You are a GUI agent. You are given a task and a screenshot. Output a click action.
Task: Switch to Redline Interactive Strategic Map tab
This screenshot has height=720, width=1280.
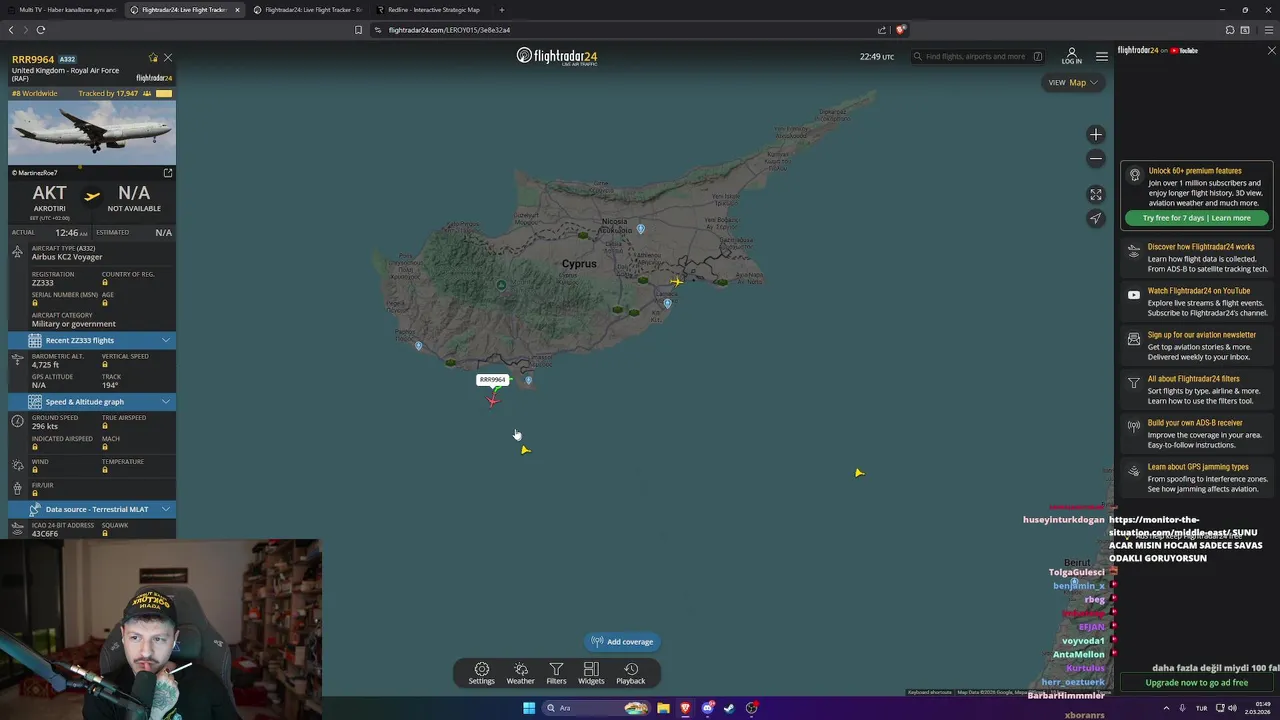(432, 10)
